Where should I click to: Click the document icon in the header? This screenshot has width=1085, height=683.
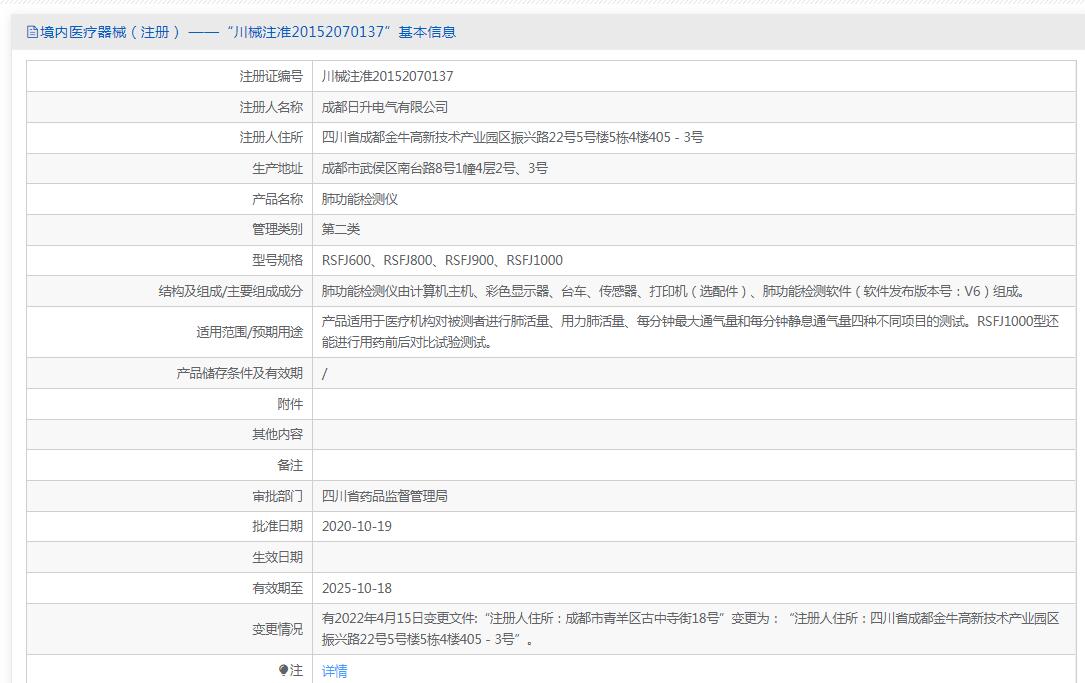point(32,32)
